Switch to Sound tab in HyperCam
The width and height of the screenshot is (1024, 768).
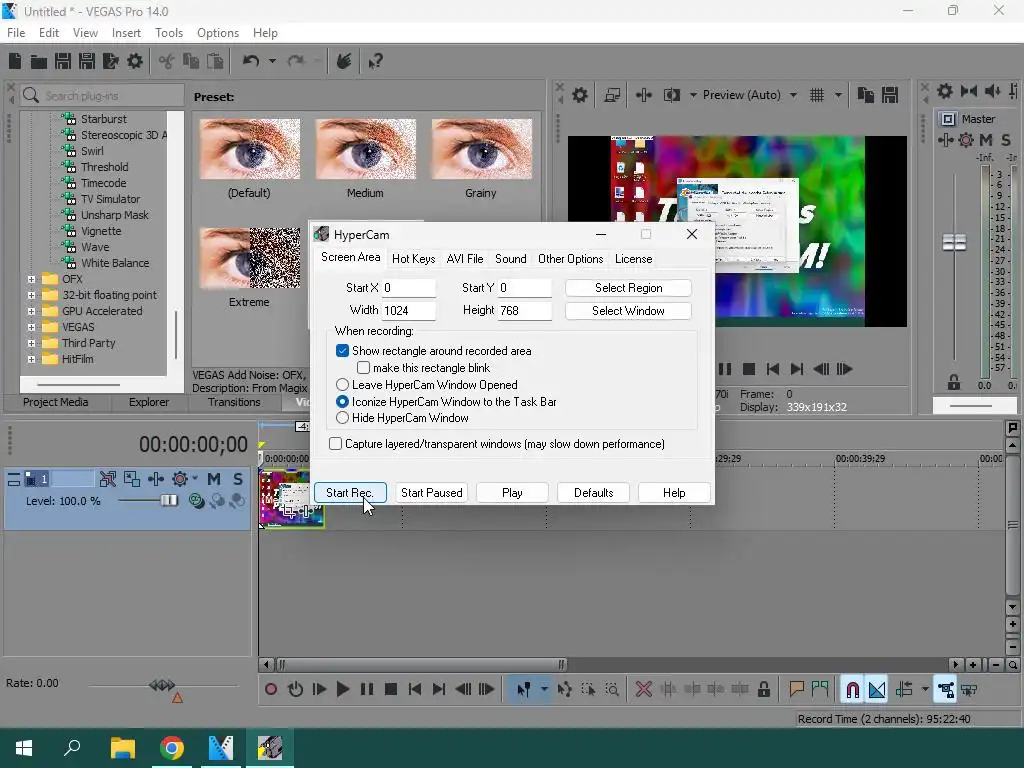[x=511, y=259]
